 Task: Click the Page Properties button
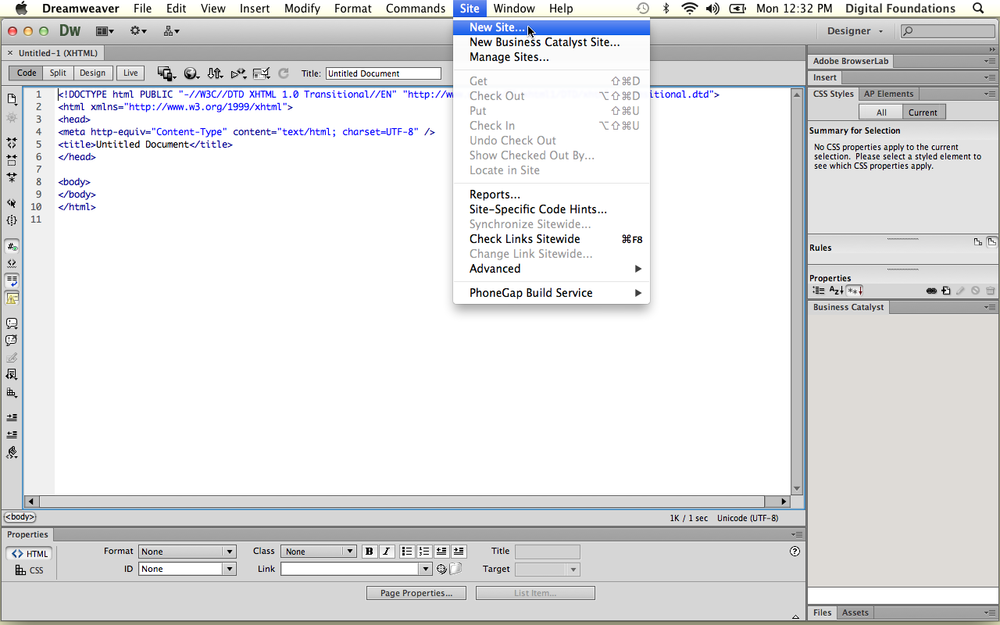click(416, 592)
